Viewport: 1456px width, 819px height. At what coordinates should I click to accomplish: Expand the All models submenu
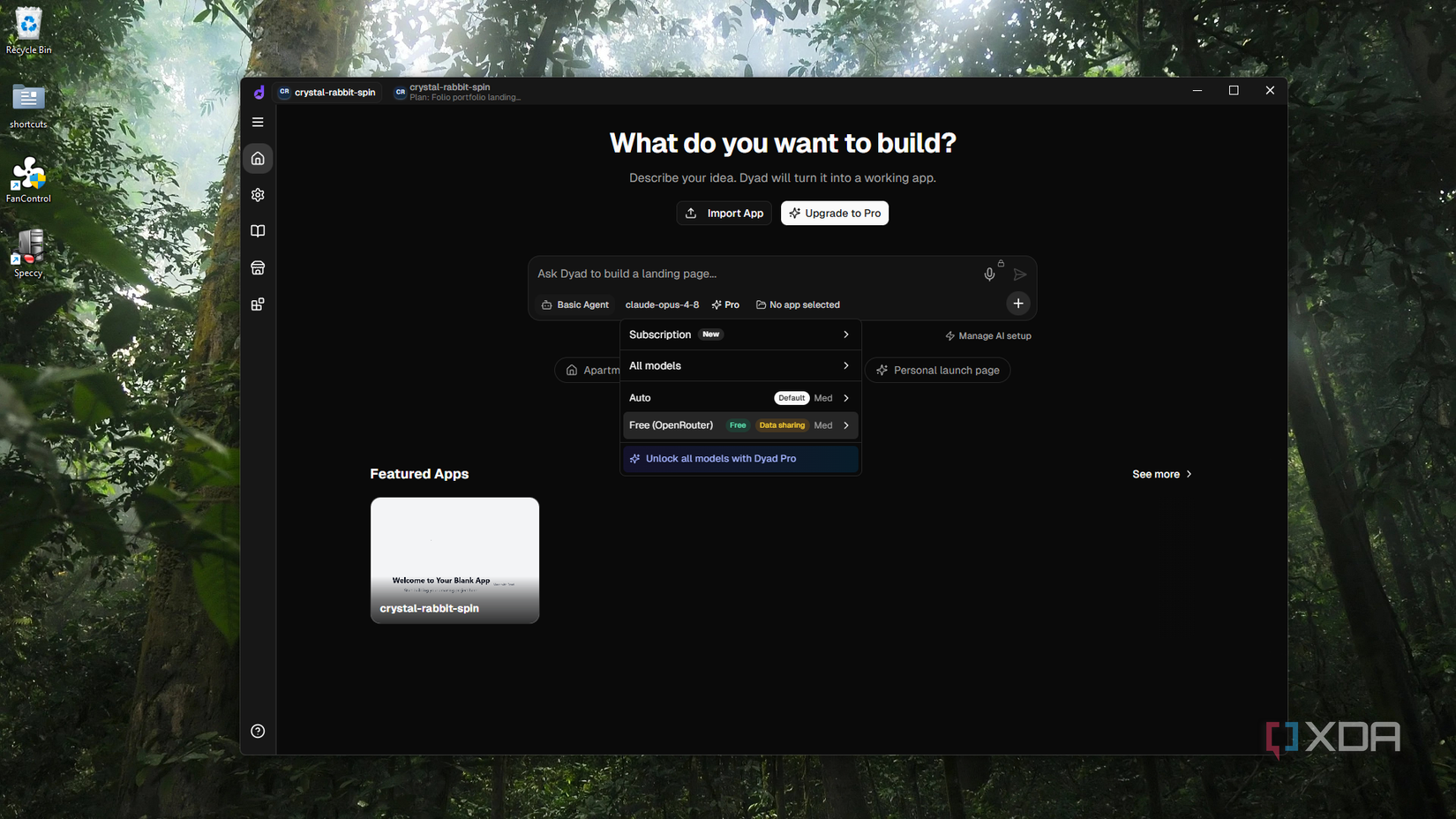coord(739,365)
